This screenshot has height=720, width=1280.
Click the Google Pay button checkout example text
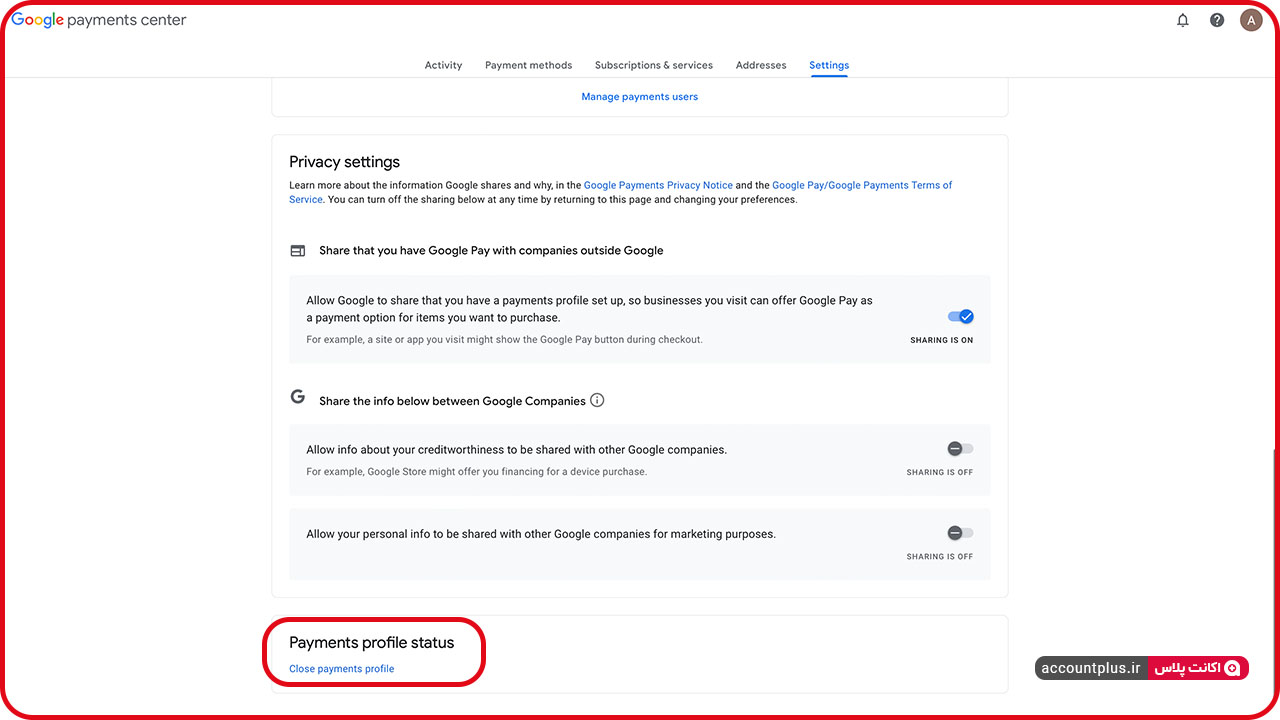click(505, 340)
